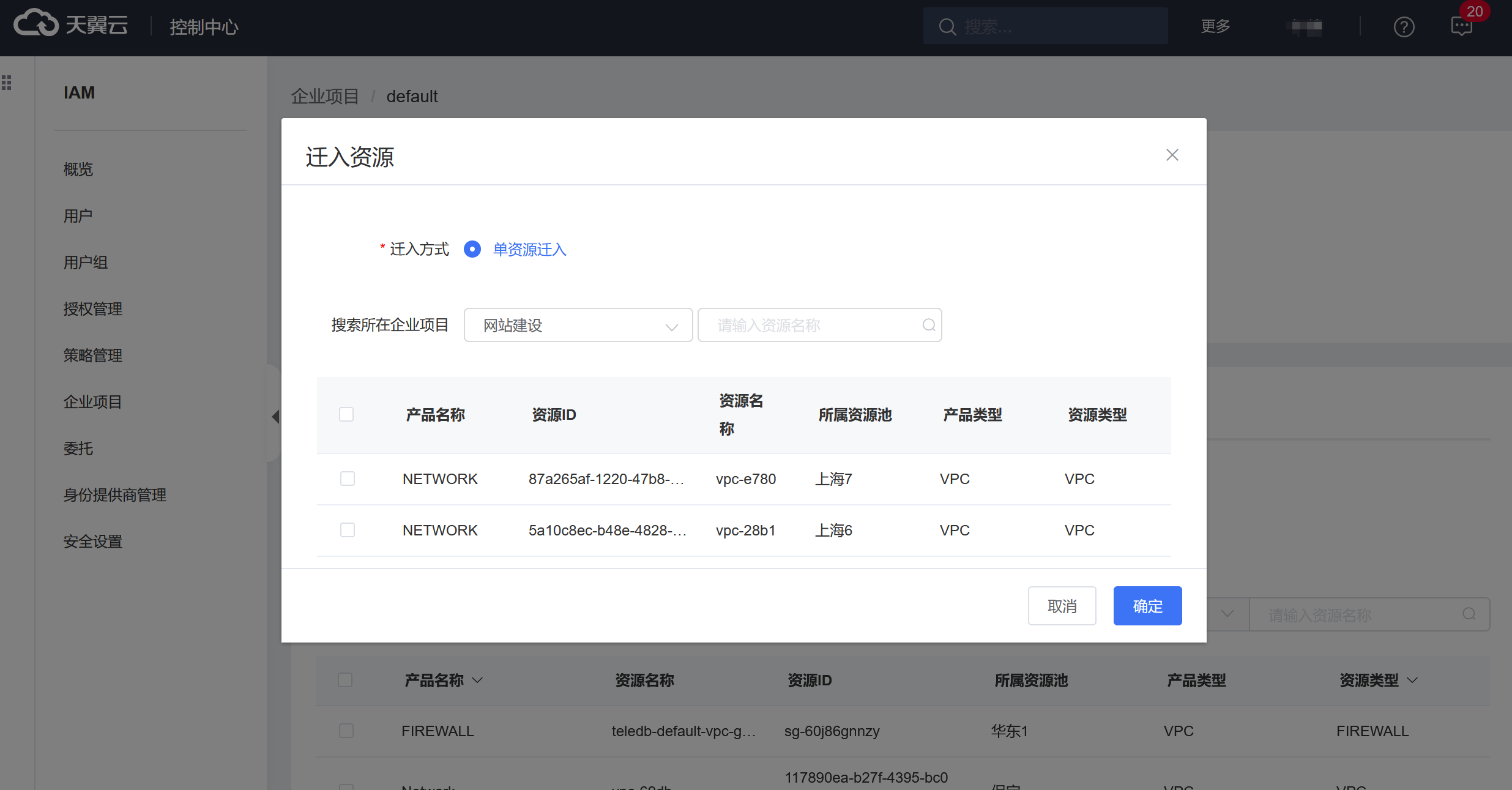1512x790 pixels.
Task: Open 企业项目 in the IAM sidebar
Action: pos(93,402)
